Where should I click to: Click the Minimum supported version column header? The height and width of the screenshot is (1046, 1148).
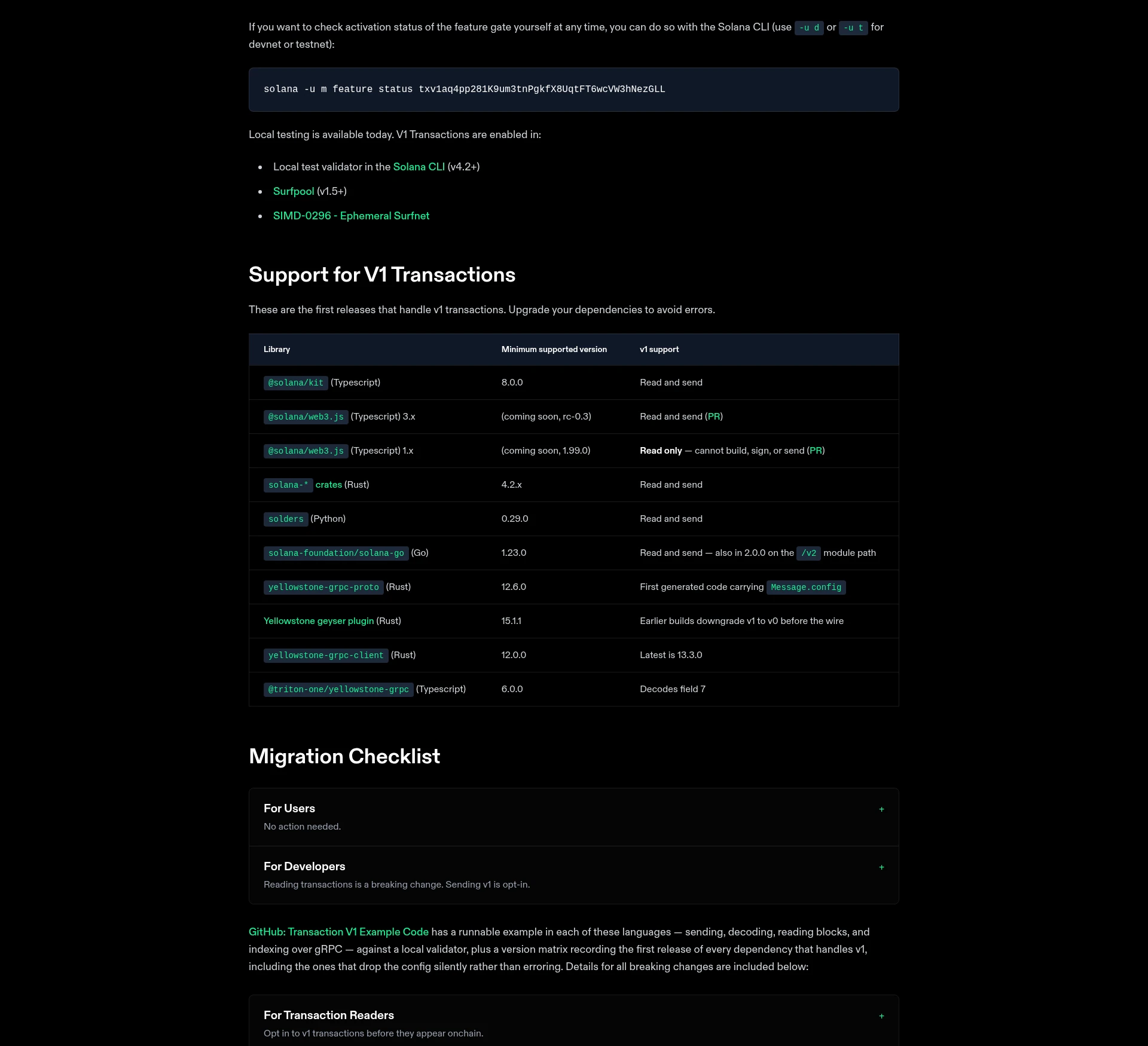[554, 350]
